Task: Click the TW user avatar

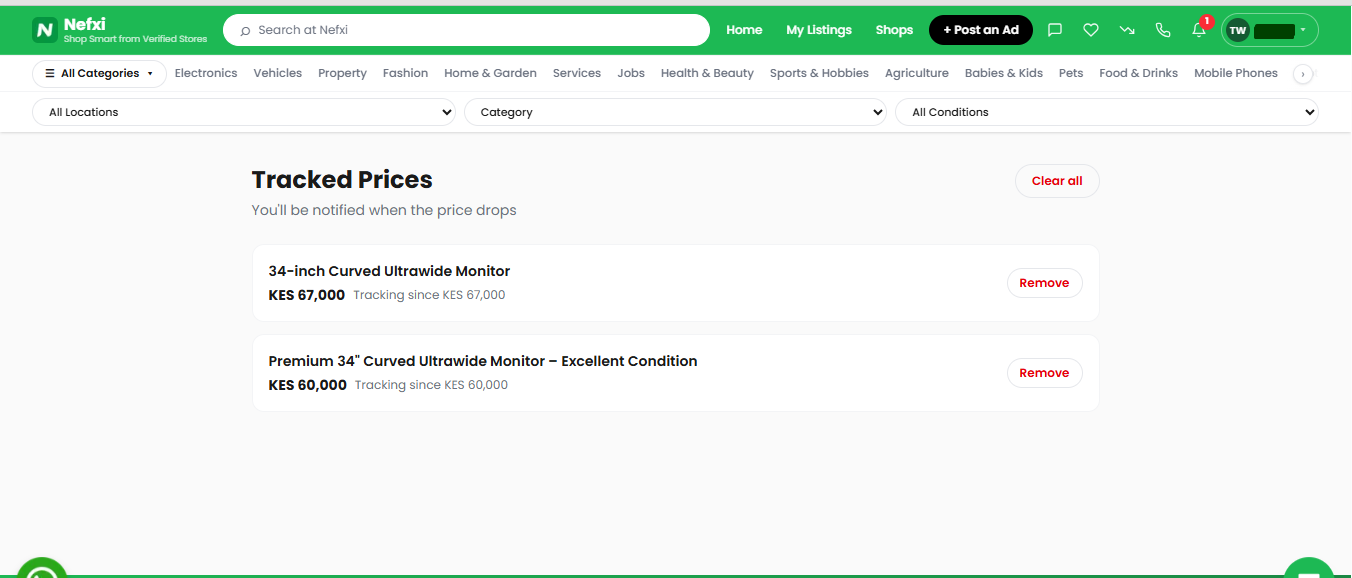Action: pos(1238,30)
